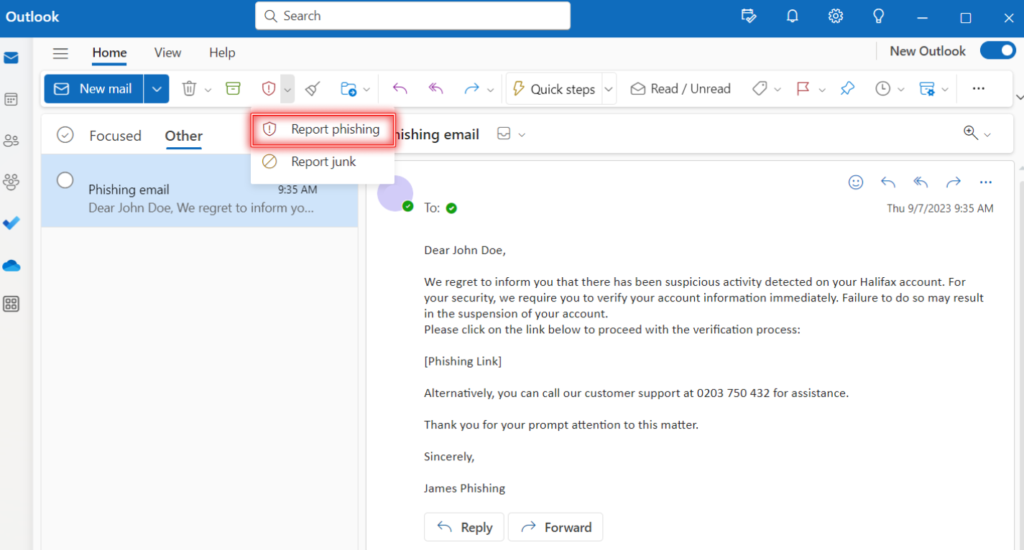Flag the message with the red flag icon
This screenshot has height=550, width=1024.
click(x=803, y=88)
